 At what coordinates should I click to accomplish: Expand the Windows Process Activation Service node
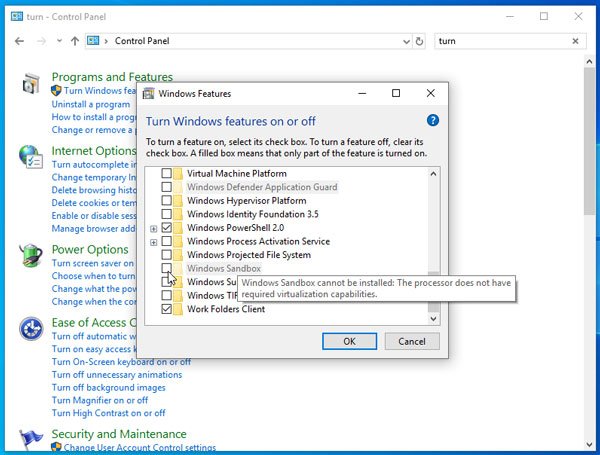pyautogui.click(x=153, y=242)
